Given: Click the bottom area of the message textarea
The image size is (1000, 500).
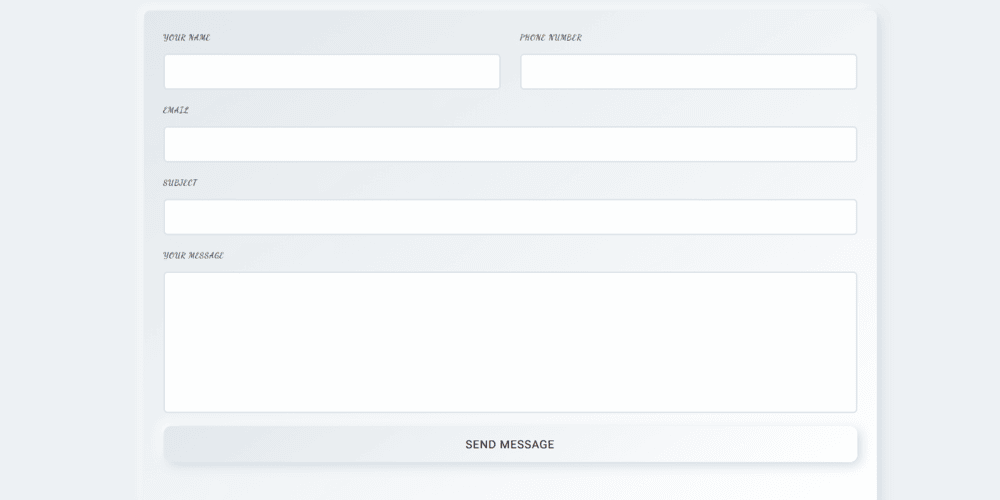Looking at the screenshot, I should click(510, 398).
